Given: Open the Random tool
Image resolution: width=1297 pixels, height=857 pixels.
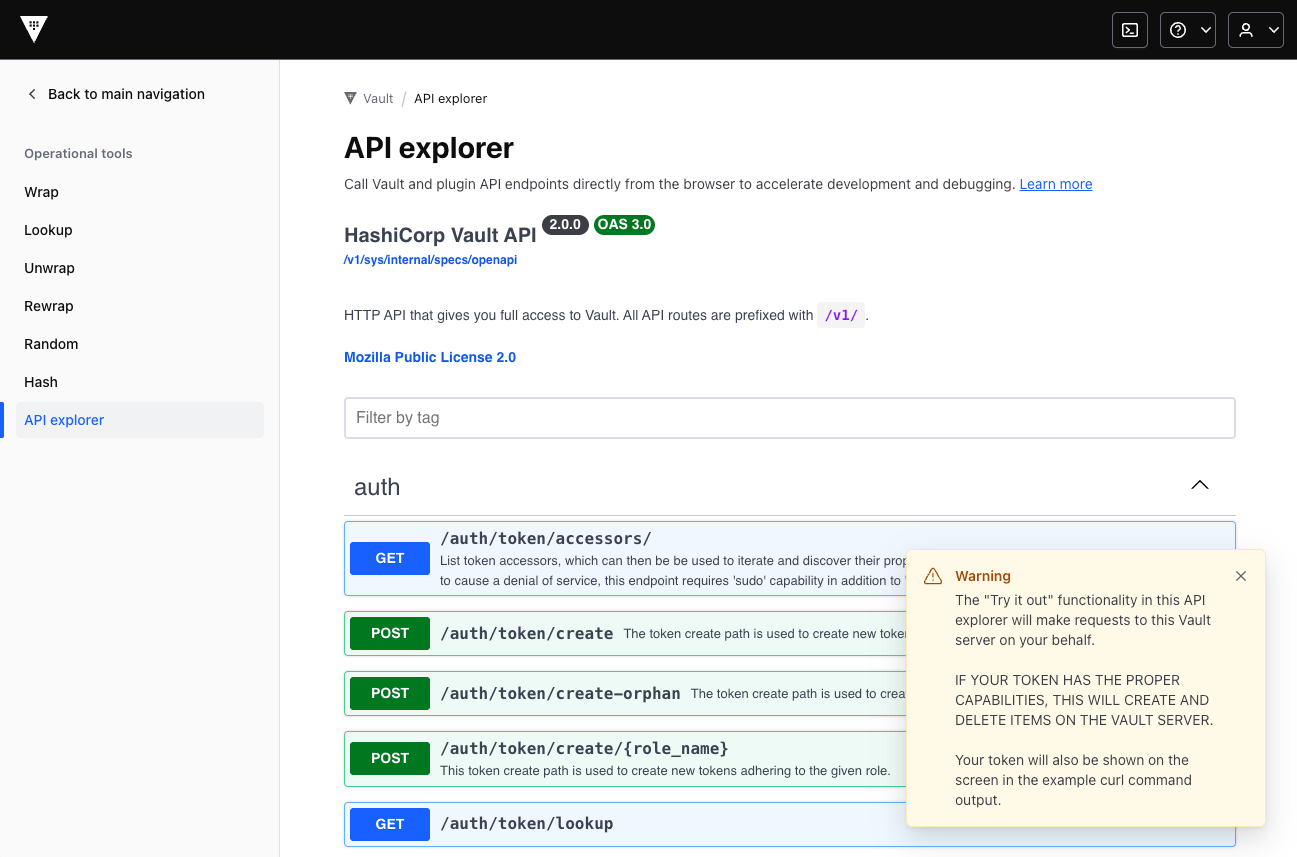Looking at the screenshot, I should click(x=140, y=344).
